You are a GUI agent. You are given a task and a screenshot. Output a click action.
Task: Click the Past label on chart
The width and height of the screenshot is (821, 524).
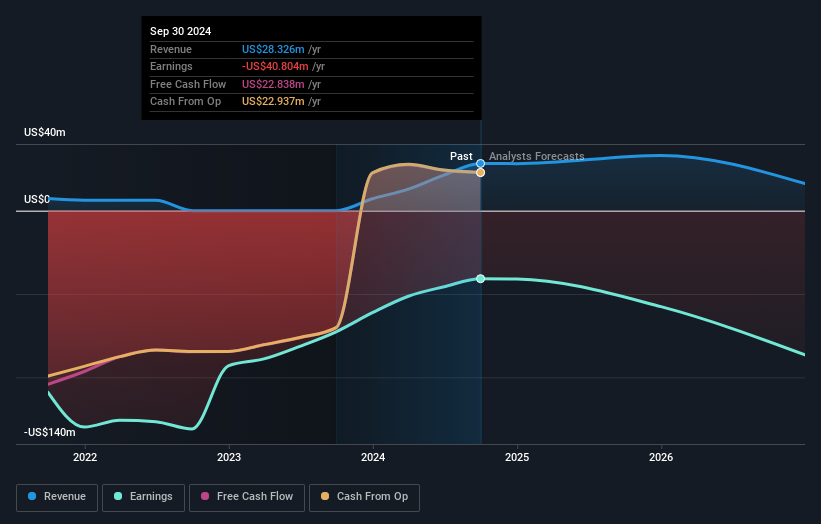tap(461, 156)
